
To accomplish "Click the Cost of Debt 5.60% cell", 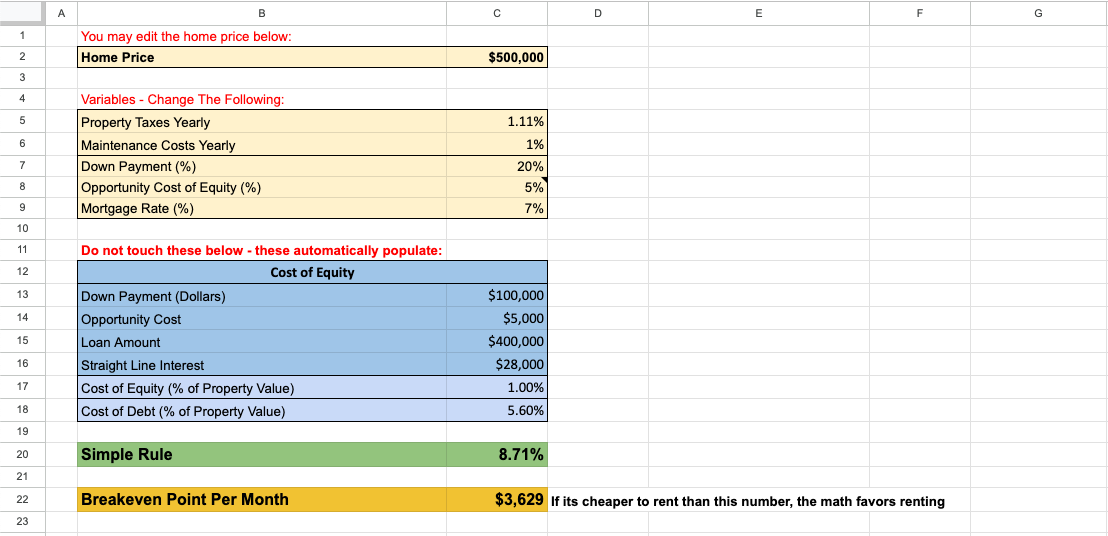I will [x=497, y=411].
